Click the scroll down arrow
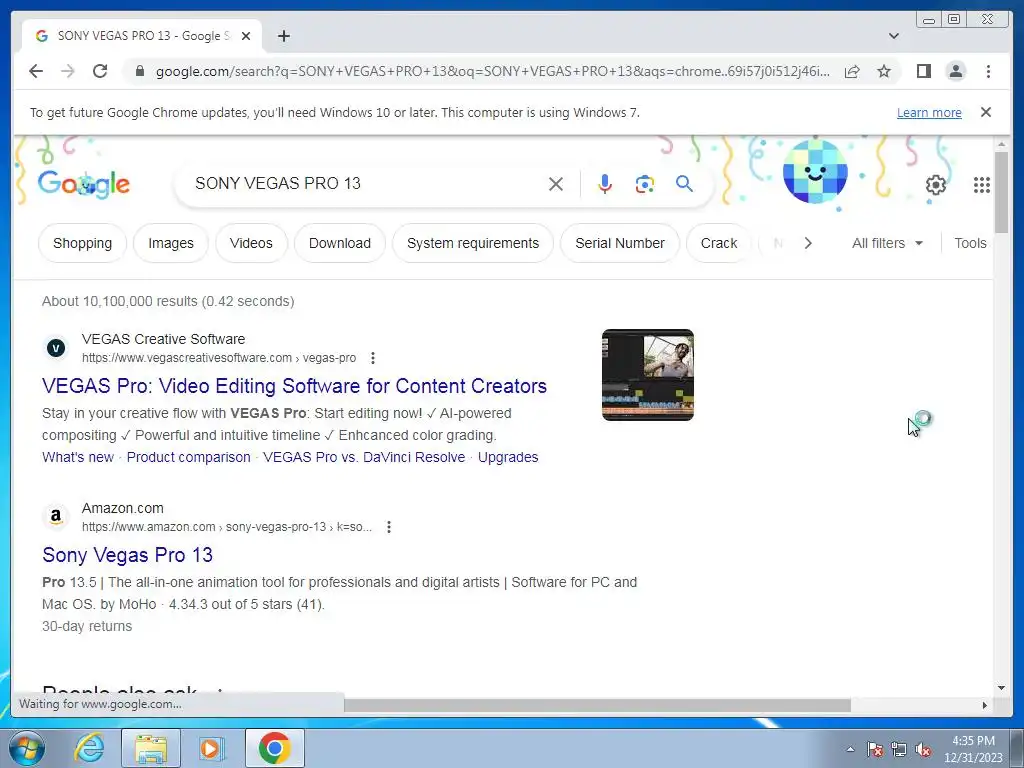Viewport: 1024px width, 768px height. click(1001, 688)
